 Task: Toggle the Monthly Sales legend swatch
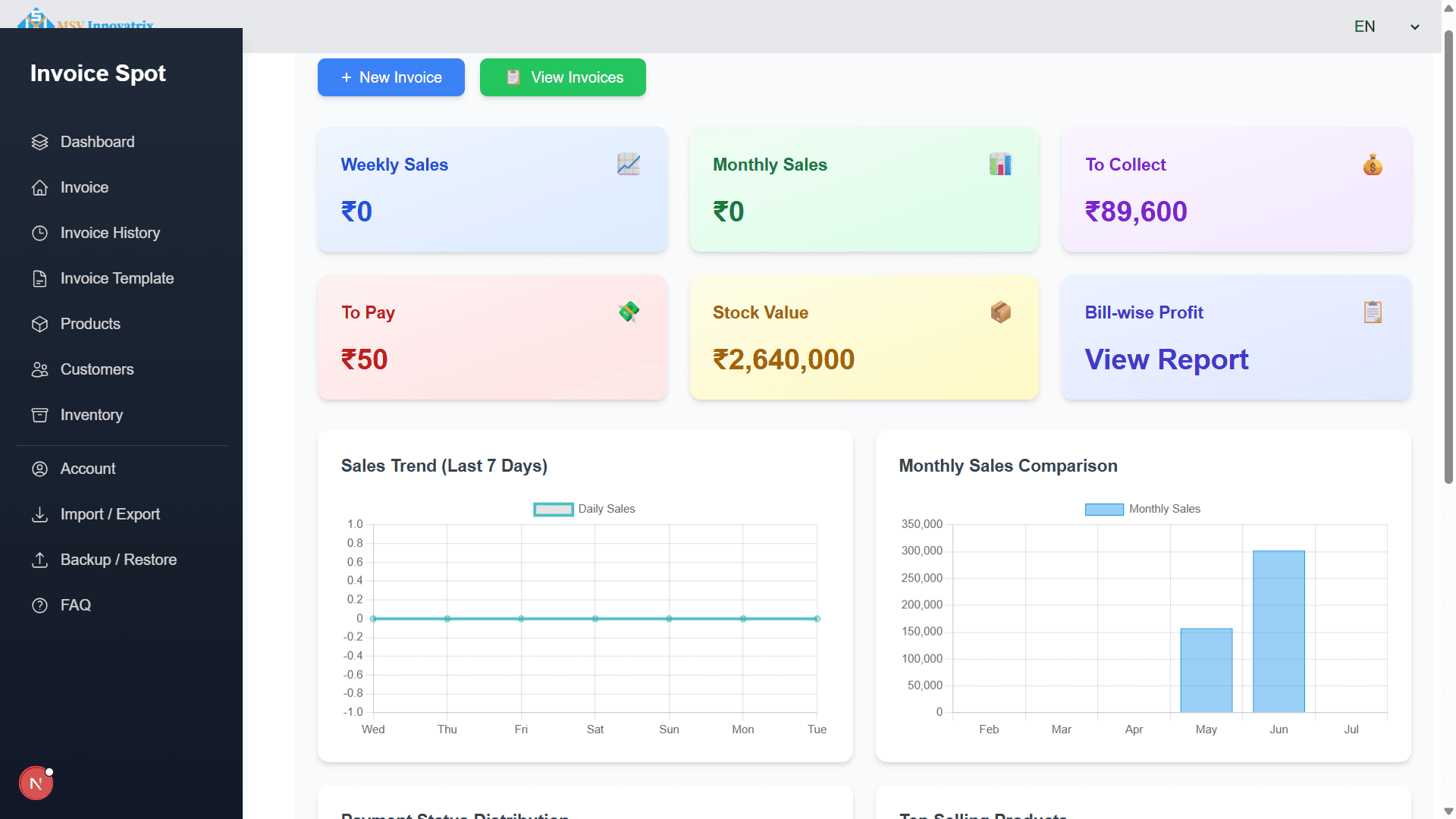tap(1104, 509)
